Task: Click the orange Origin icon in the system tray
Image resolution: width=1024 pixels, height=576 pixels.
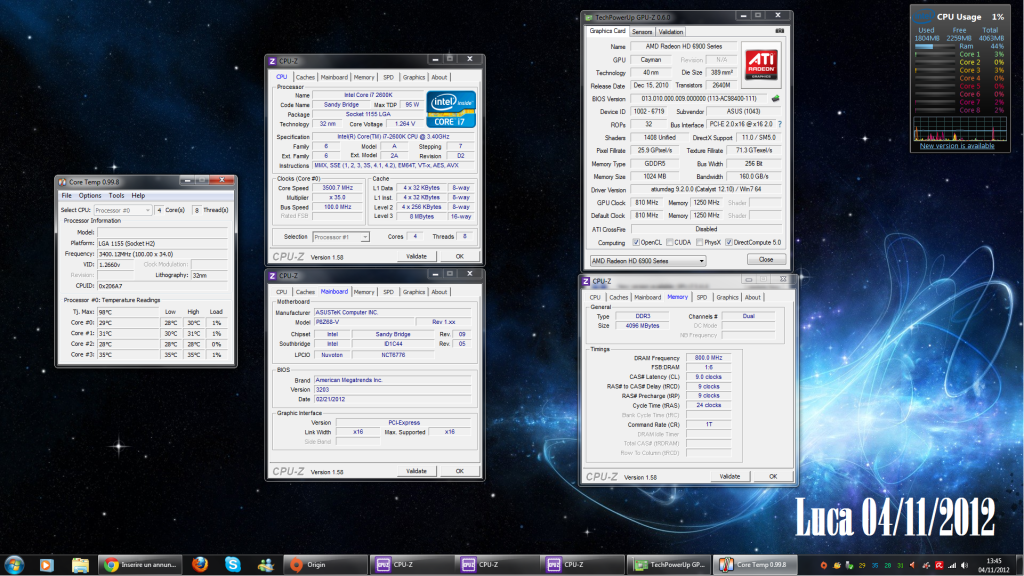Action: tap(824, 566)
